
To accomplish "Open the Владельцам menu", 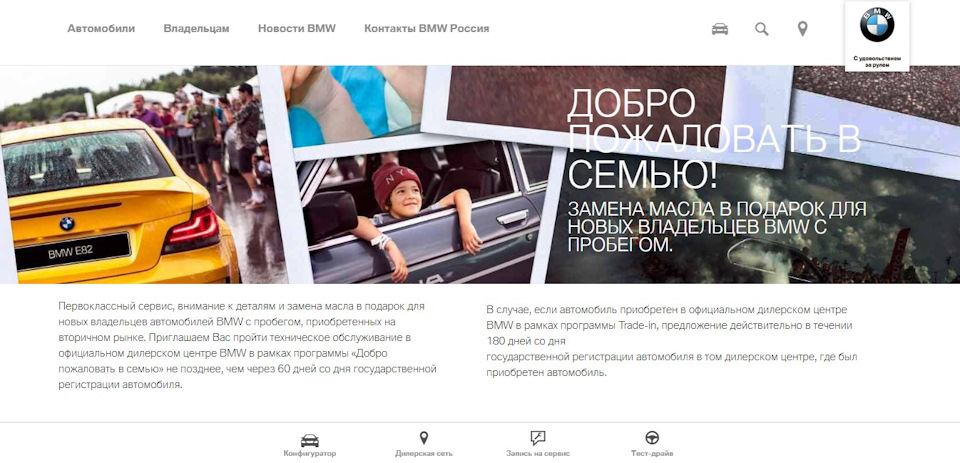I will point(197,29).
